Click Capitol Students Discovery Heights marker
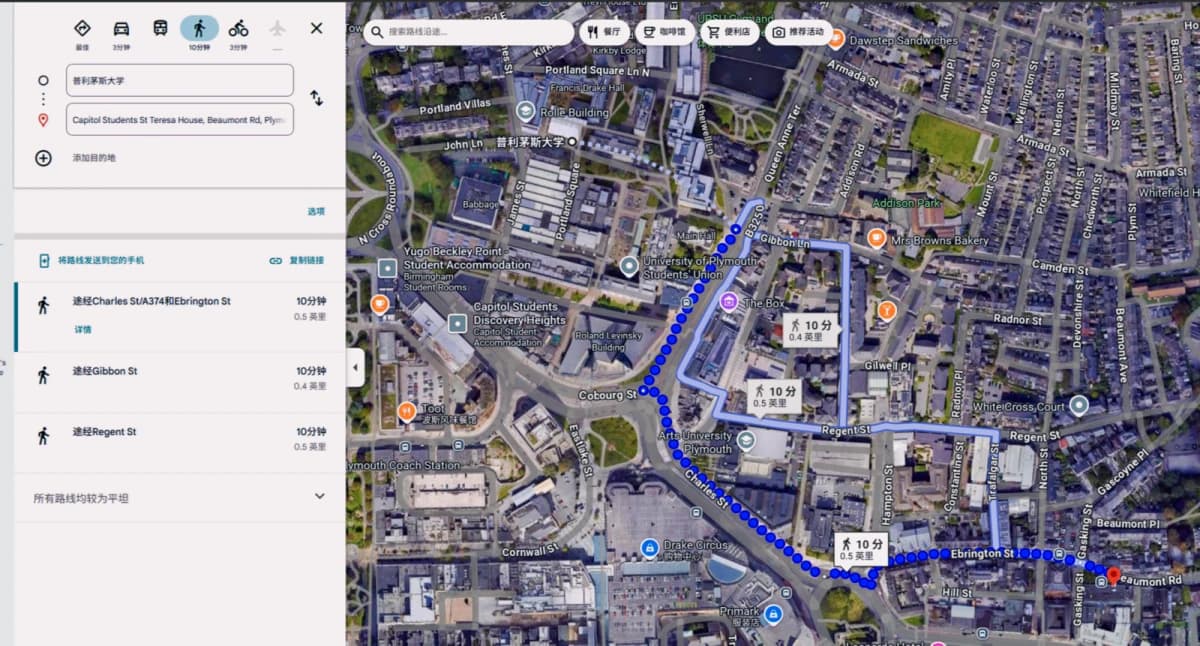The image size is (1200, 646). click(x=457, y=323)
